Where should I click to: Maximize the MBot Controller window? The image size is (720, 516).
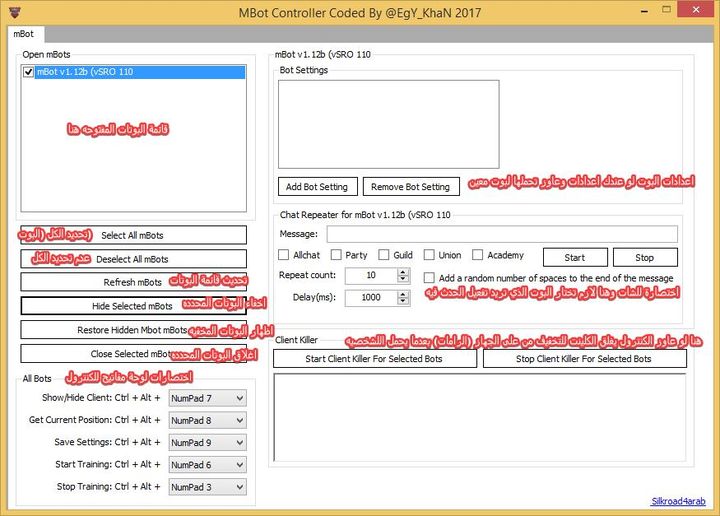(667, 9)
